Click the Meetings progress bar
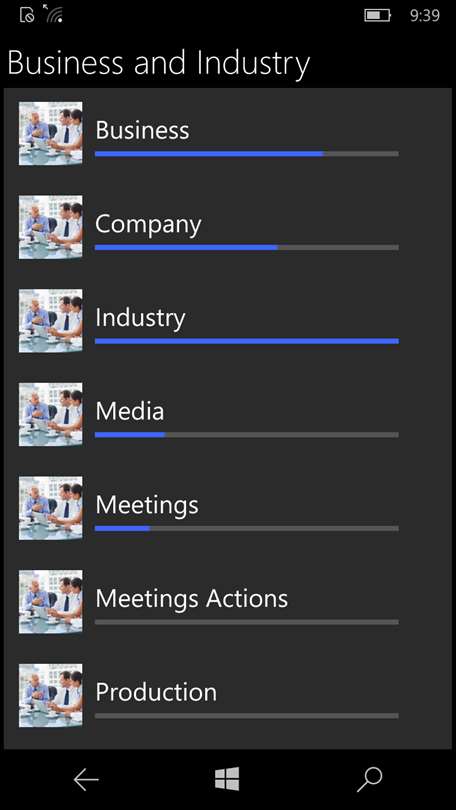This screenshot has height=810, width=456. tap(247, 528)
